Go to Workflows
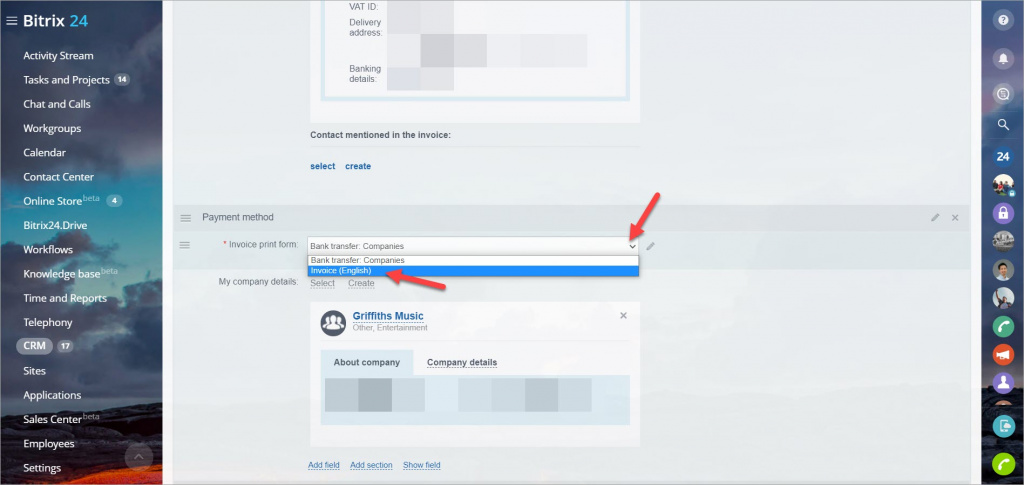This screenshot has width=1024, height=485. [48, 249]
